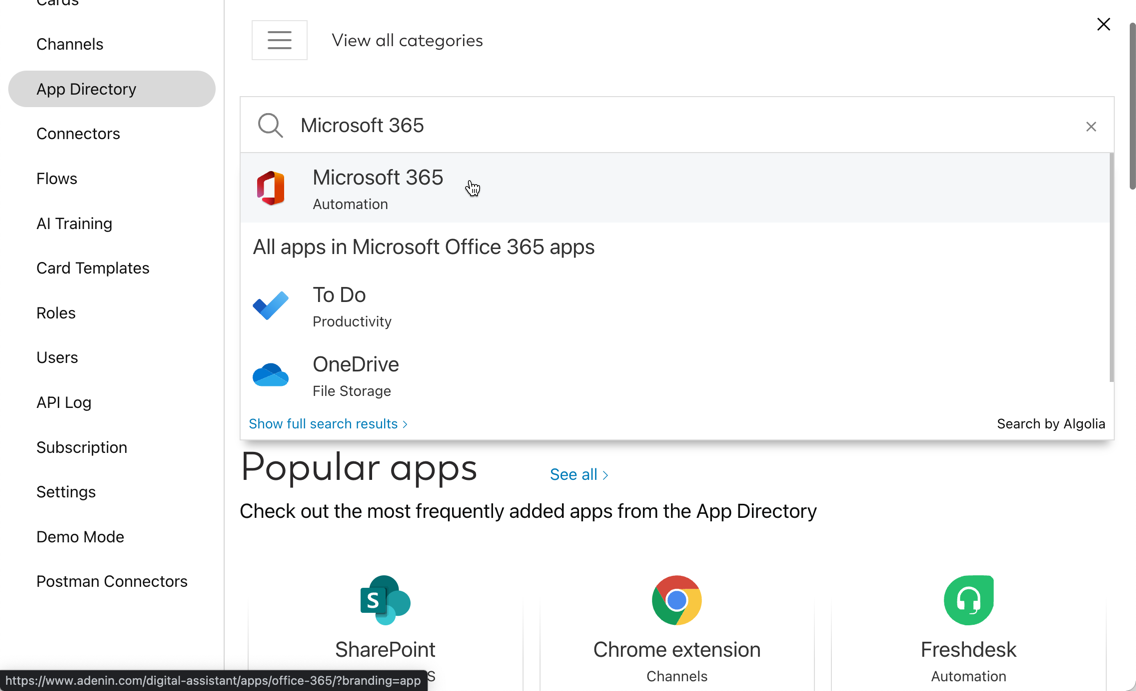Screen dimensions: 1136x691
Task: Open Card Templates in the sidebar
Action: coord(93,268)
